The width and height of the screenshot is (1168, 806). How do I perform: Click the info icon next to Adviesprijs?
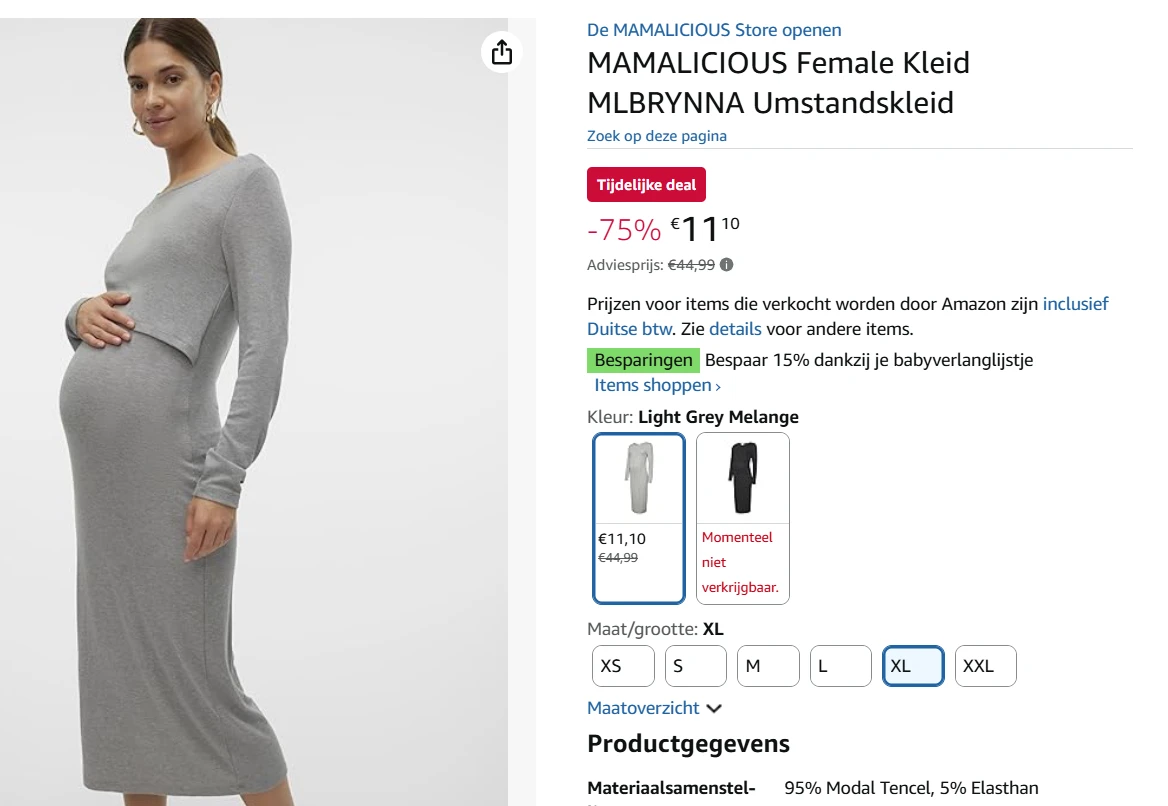726,264
